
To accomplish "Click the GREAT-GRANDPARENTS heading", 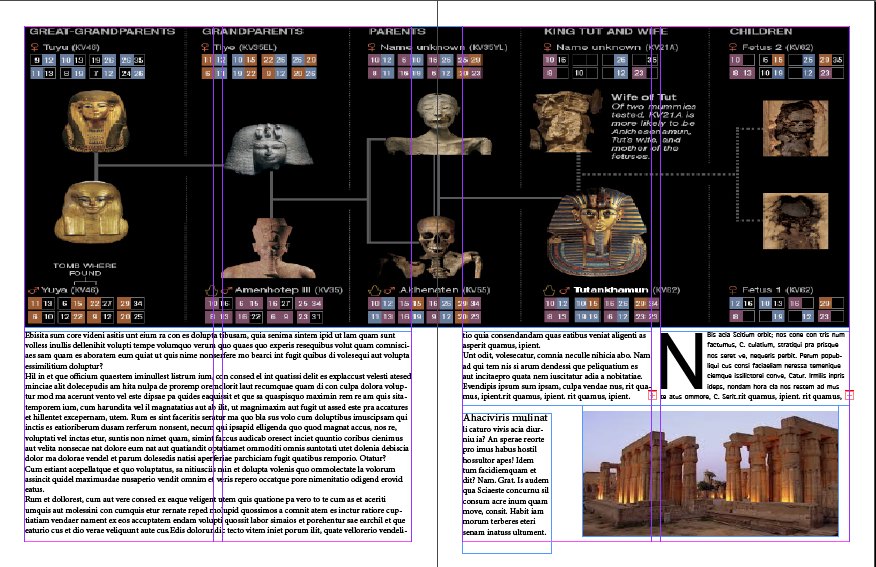I will click(102, 31).
